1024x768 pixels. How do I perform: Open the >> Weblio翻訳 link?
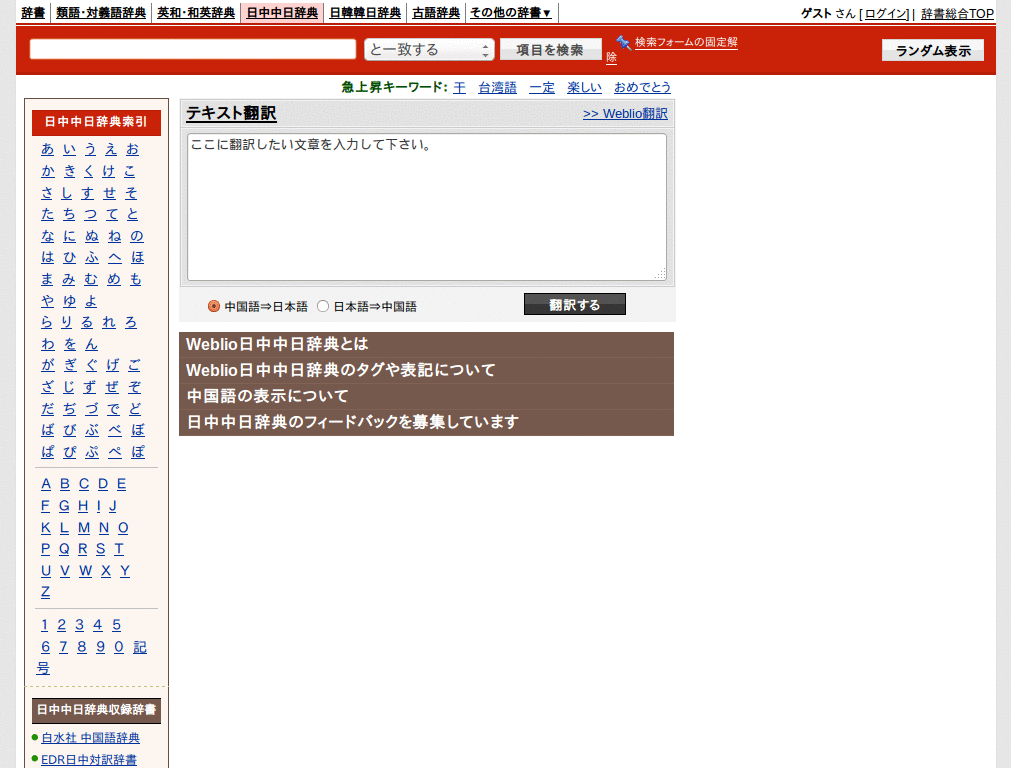(x=625, y=114)
